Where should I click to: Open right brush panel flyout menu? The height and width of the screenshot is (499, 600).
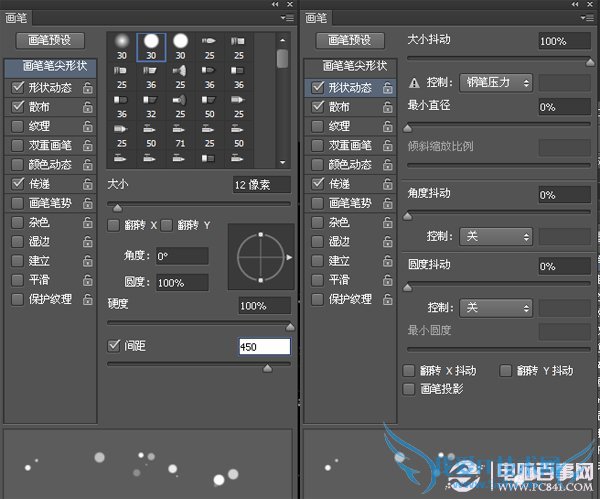tap(587, 18)
